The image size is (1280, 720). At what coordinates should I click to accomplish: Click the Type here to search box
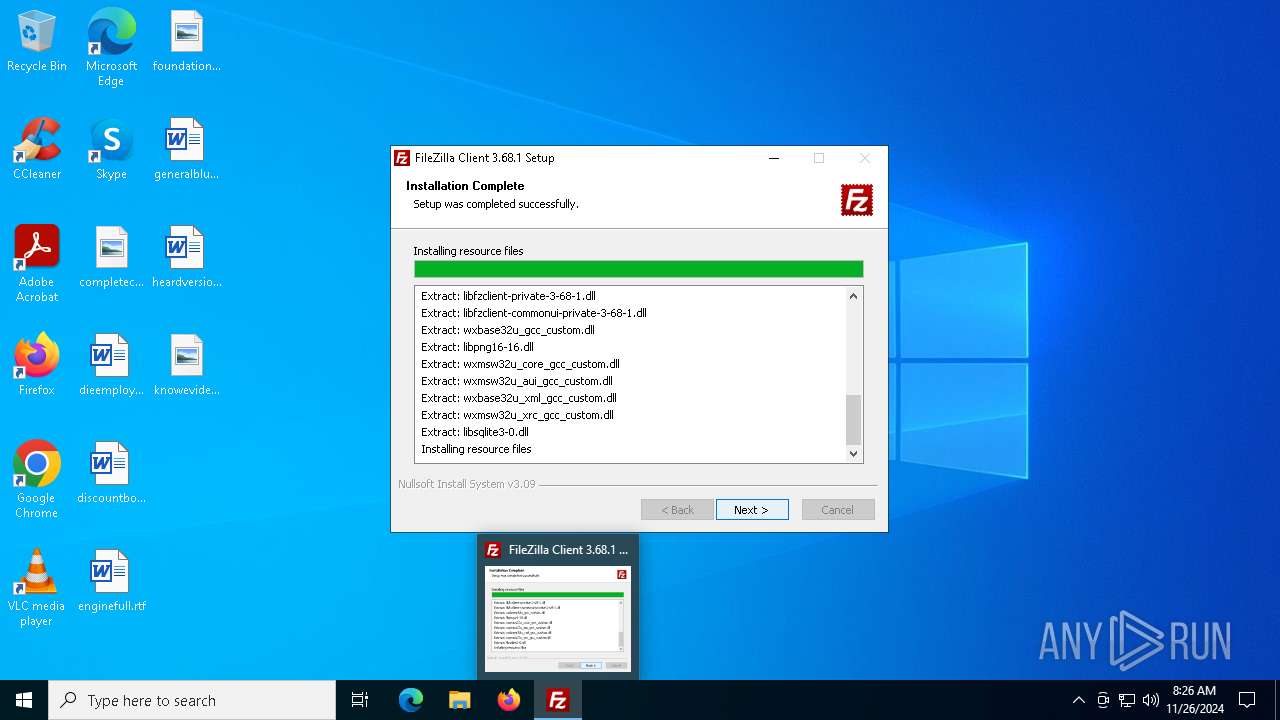192,700
